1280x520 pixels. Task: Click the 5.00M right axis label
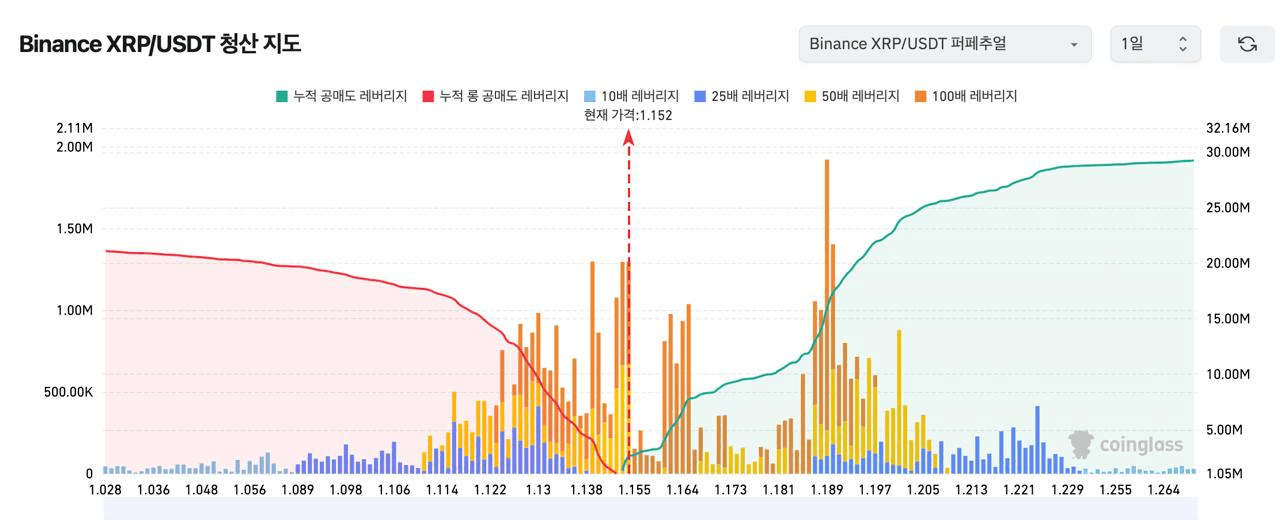[1225, 430]
